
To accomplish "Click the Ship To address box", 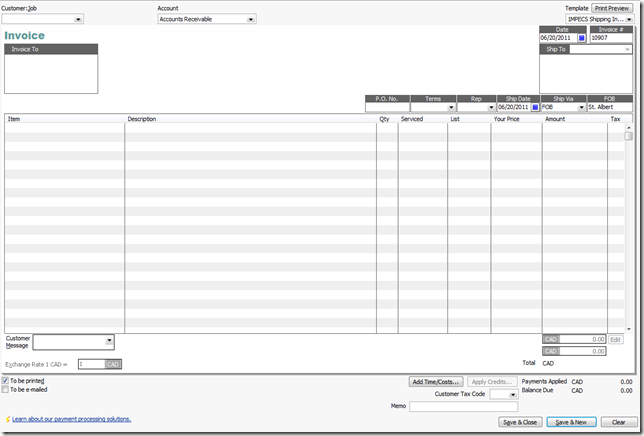I will tap(586, 74).
